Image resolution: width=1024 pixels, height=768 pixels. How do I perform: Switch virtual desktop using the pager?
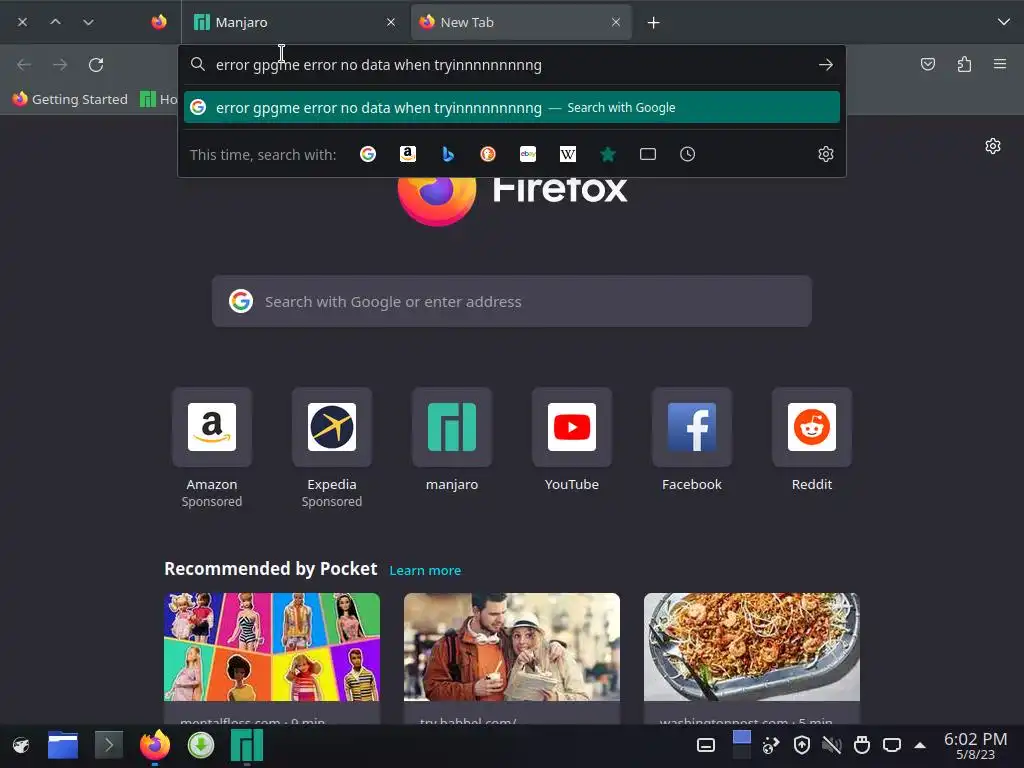click(741, 744)
